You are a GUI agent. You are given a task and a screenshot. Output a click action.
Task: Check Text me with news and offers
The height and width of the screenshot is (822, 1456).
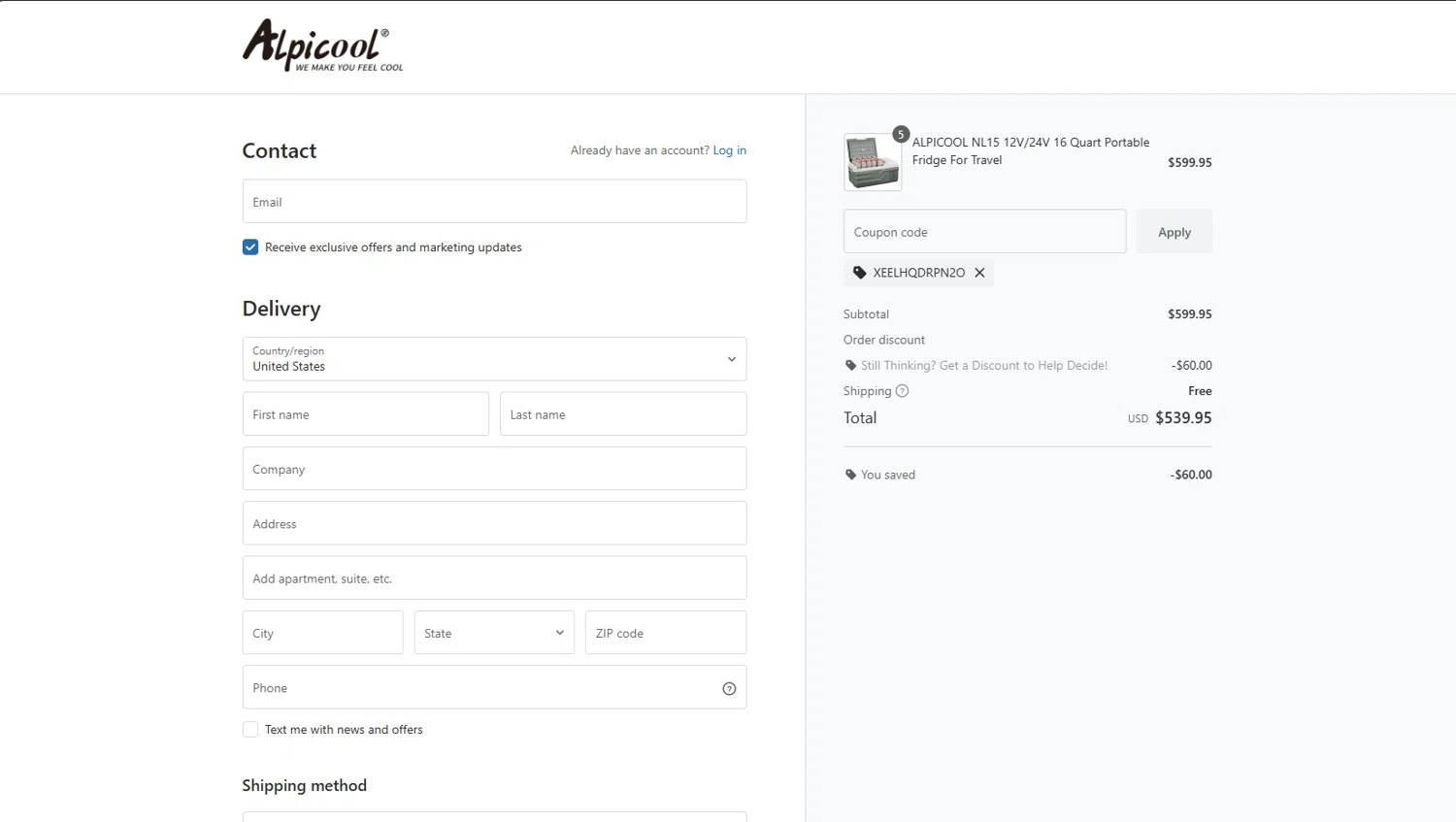coord(250,730)
